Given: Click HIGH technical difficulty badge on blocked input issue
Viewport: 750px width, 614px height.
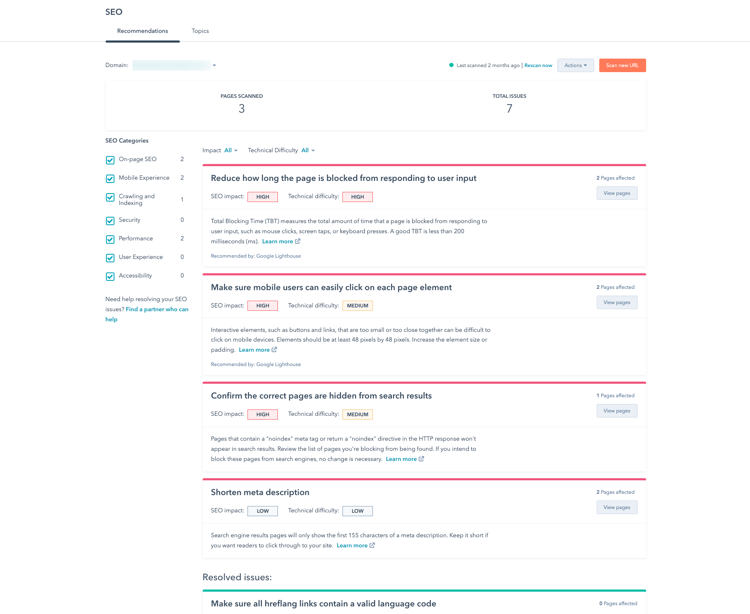Looking at the screenshot, I should coord(357,197).
